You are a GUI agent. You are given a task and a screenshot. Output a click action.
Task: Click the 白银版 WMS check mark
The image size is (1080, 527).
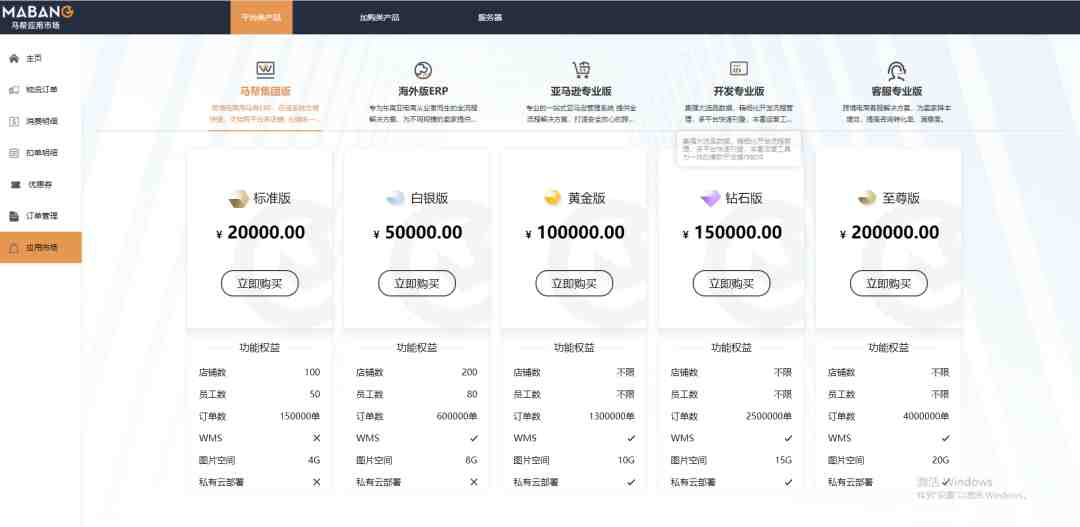[474, 438]
